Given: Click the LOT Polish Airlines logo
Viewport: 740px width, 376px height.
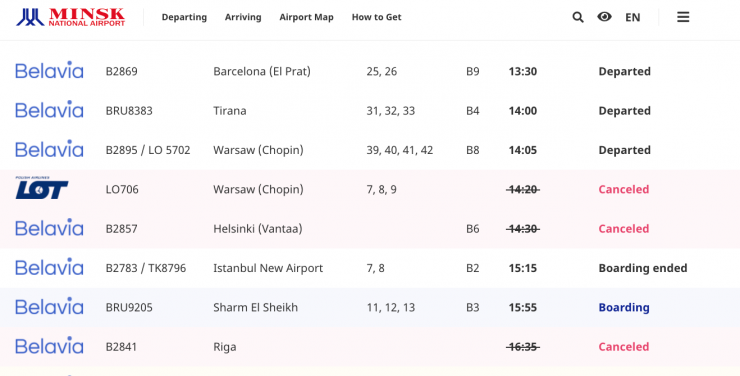Looking at the screenshot, I should pos(42,188).
